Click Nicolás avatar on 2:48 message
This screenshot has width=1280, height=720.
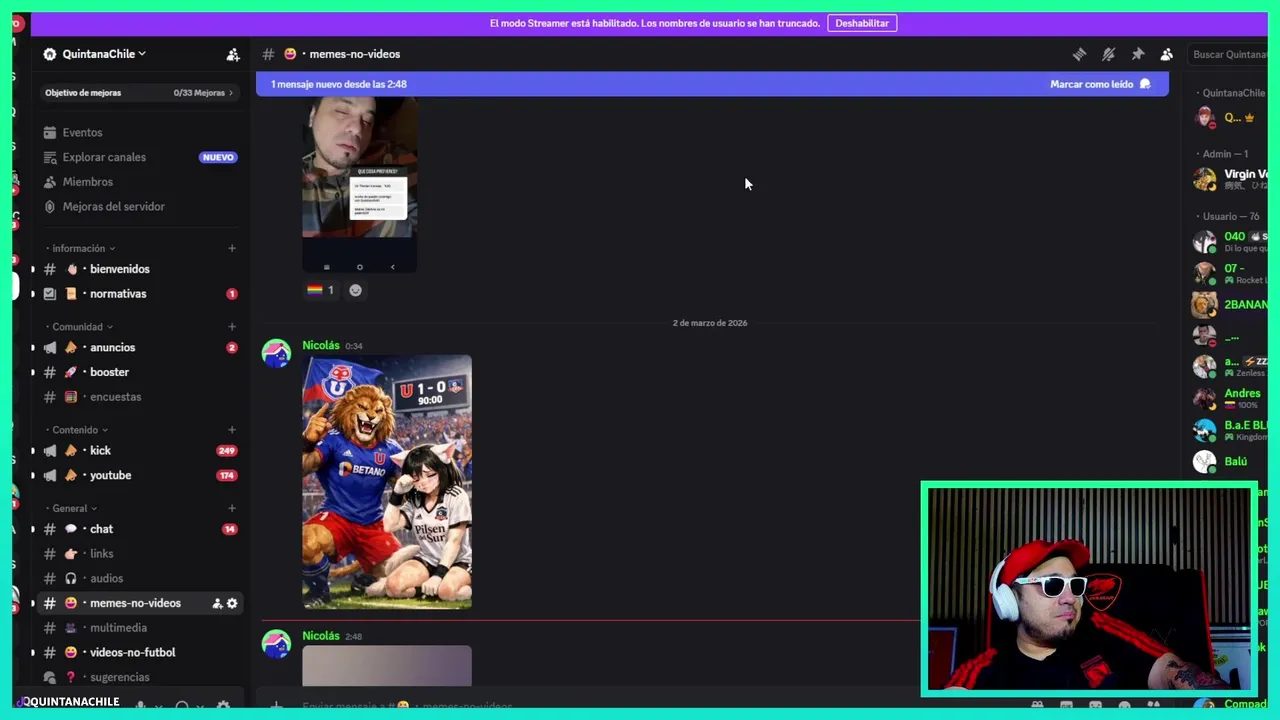(x=276, y=643)
